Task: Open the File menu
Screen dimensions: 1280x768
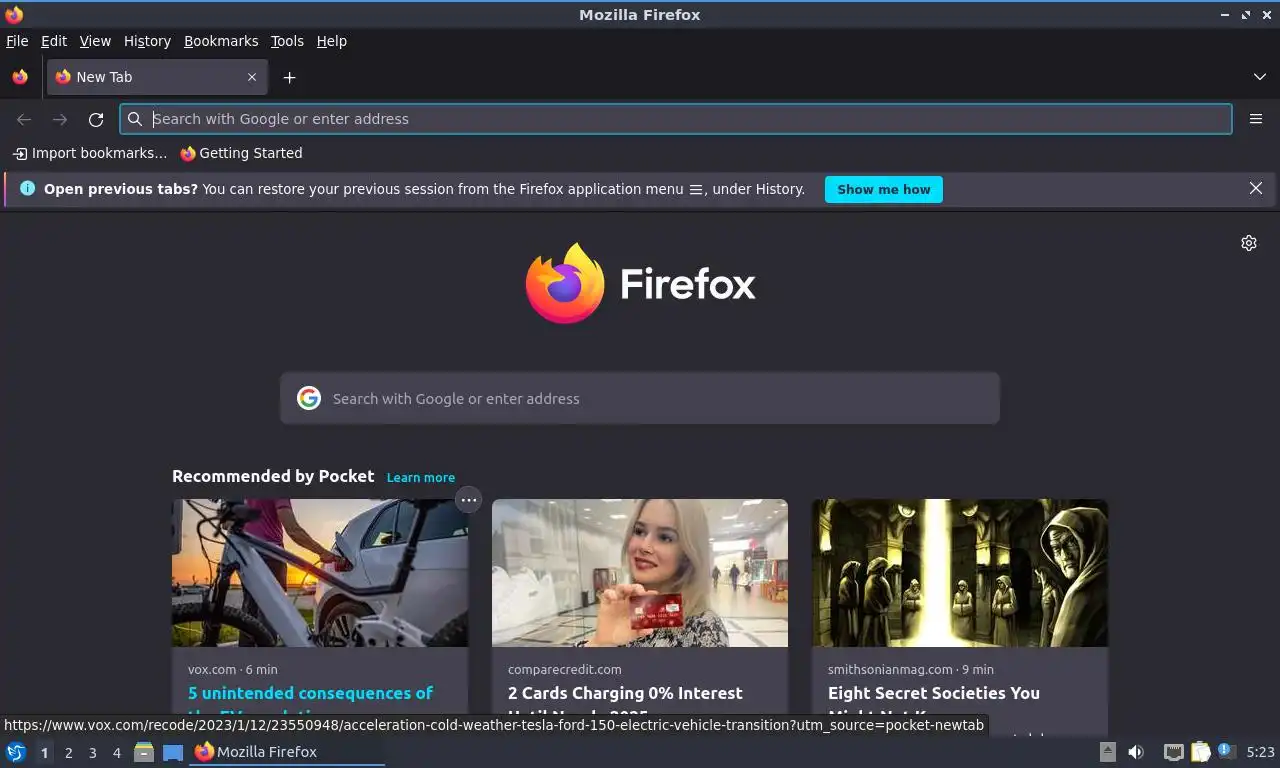Action: (x=17, y=41)
